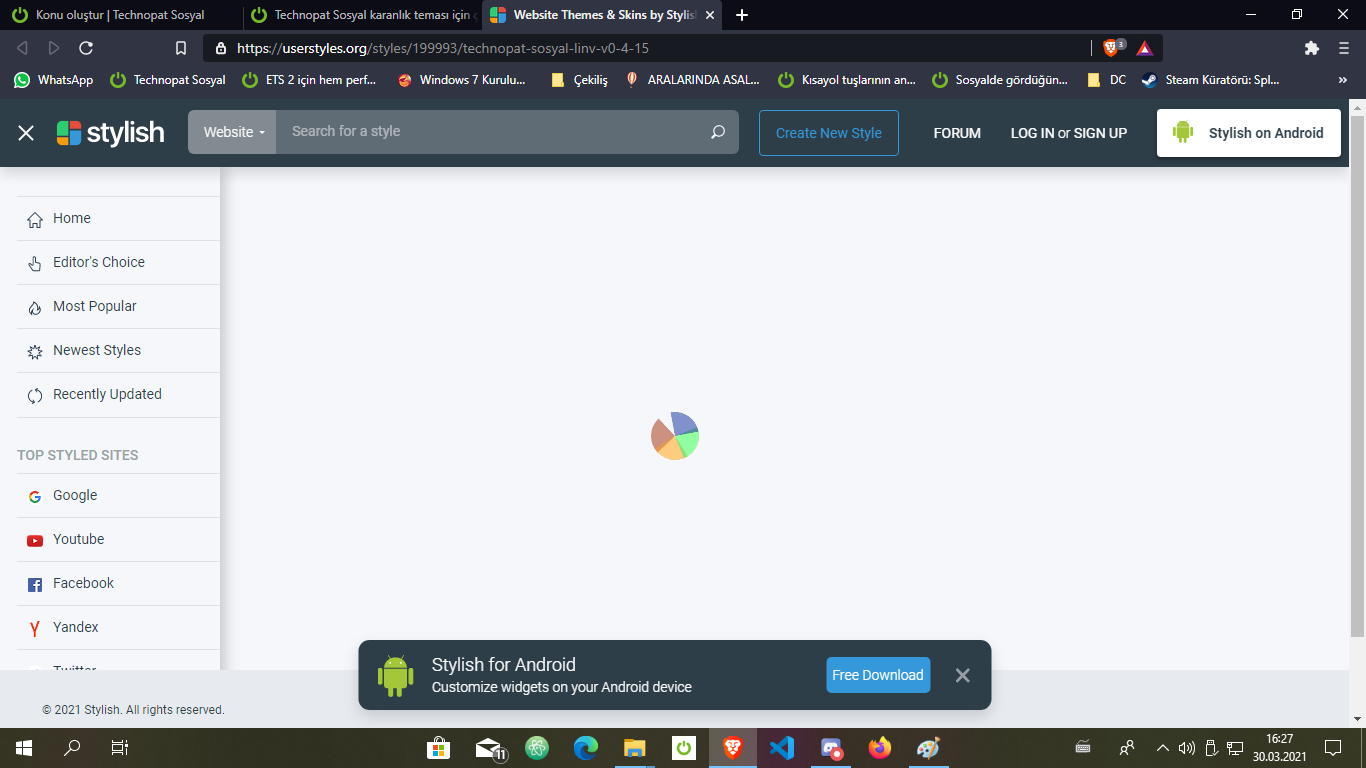The width and height of the screenshot is (1366, 768).
Task: Open Most Popular styles
Action: [x=118, y=306]
